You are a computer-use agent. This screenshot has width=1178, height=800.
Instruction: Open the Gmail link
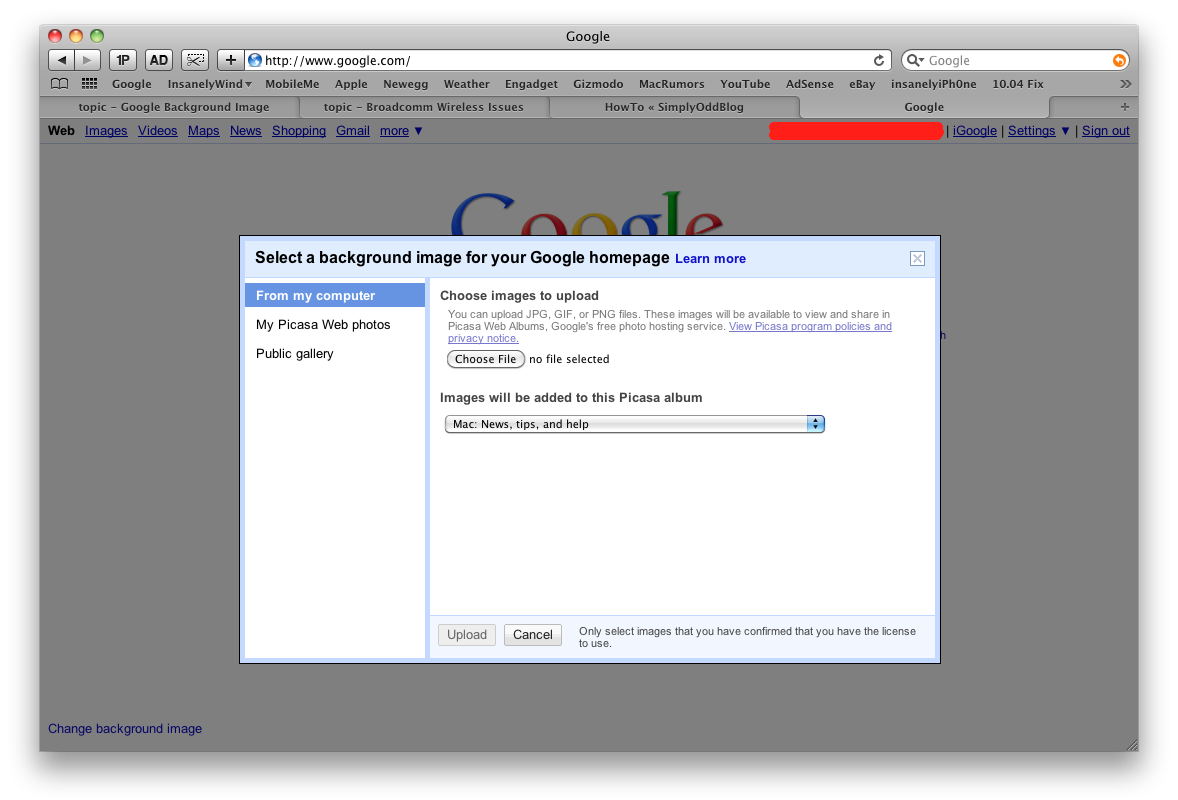pos(353,131)
